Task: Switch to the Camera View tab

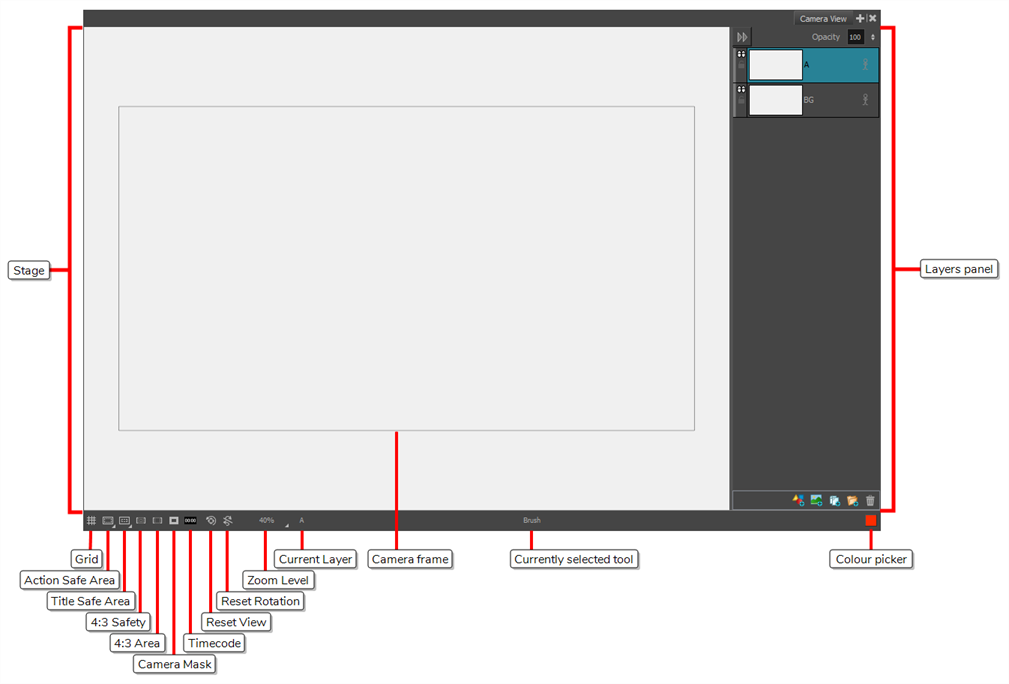Action: (823, 18)
